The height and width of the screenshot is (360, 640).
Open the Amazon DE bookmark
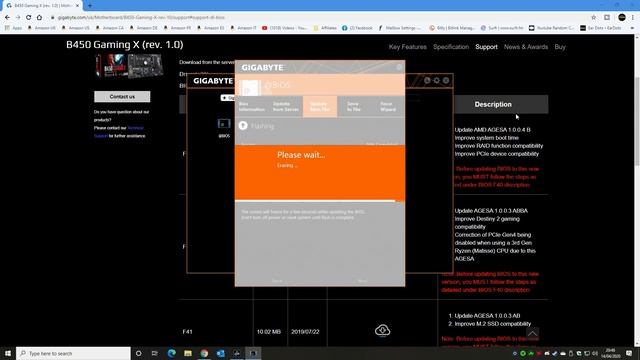pos(144,28)
